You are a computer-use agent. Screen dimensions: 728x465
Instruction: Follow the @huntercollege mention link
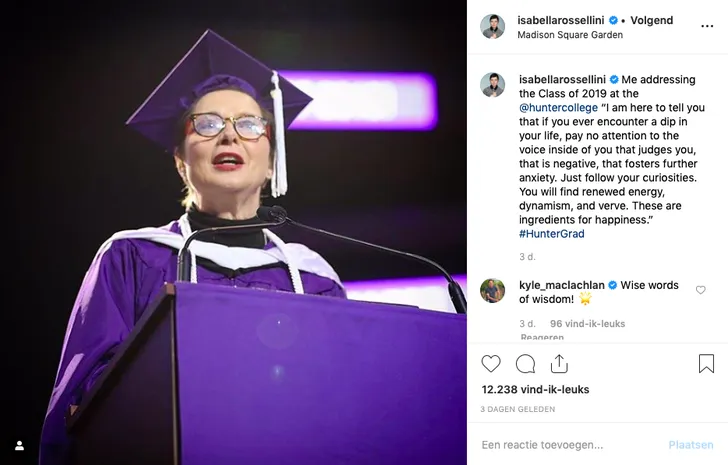click(558, 107)
